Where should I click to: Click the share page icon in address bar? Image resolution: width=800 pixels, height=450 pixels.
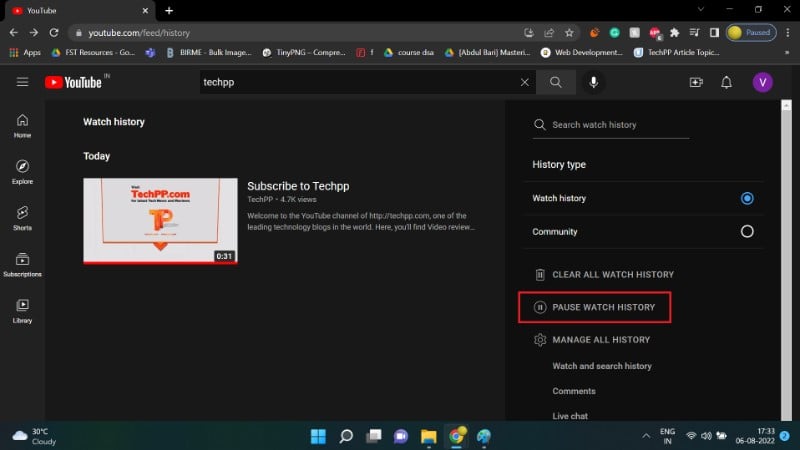point(549,33)
